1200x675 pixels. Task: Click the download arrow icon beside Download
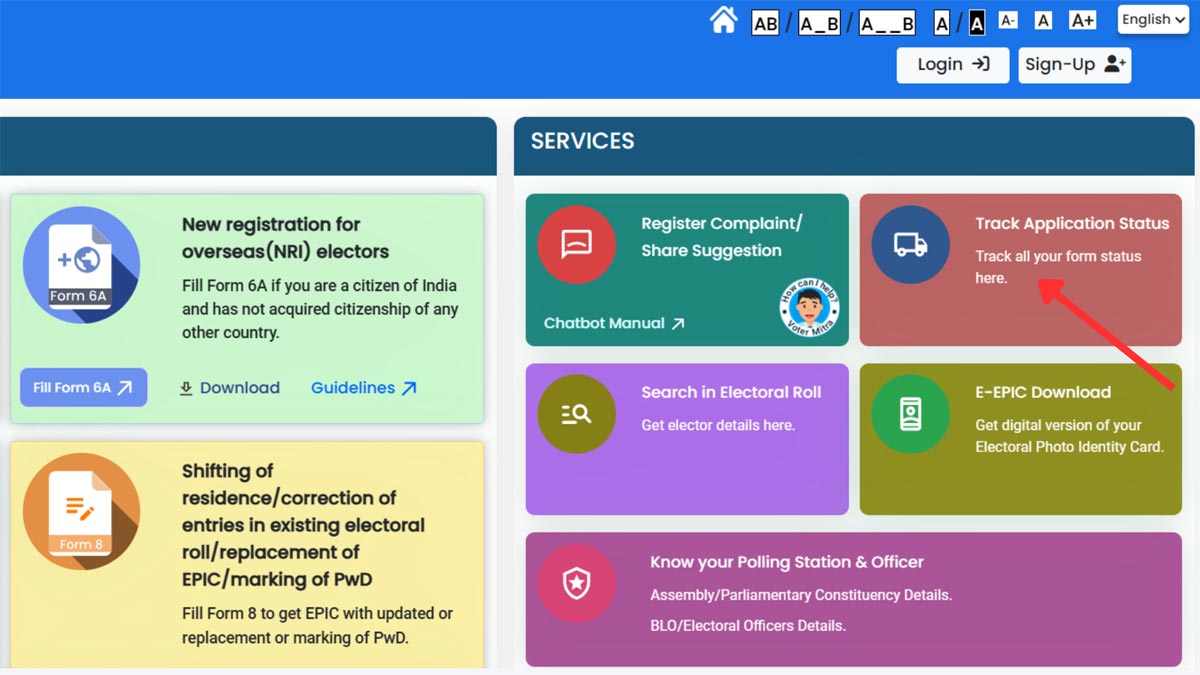pos(189,388)
